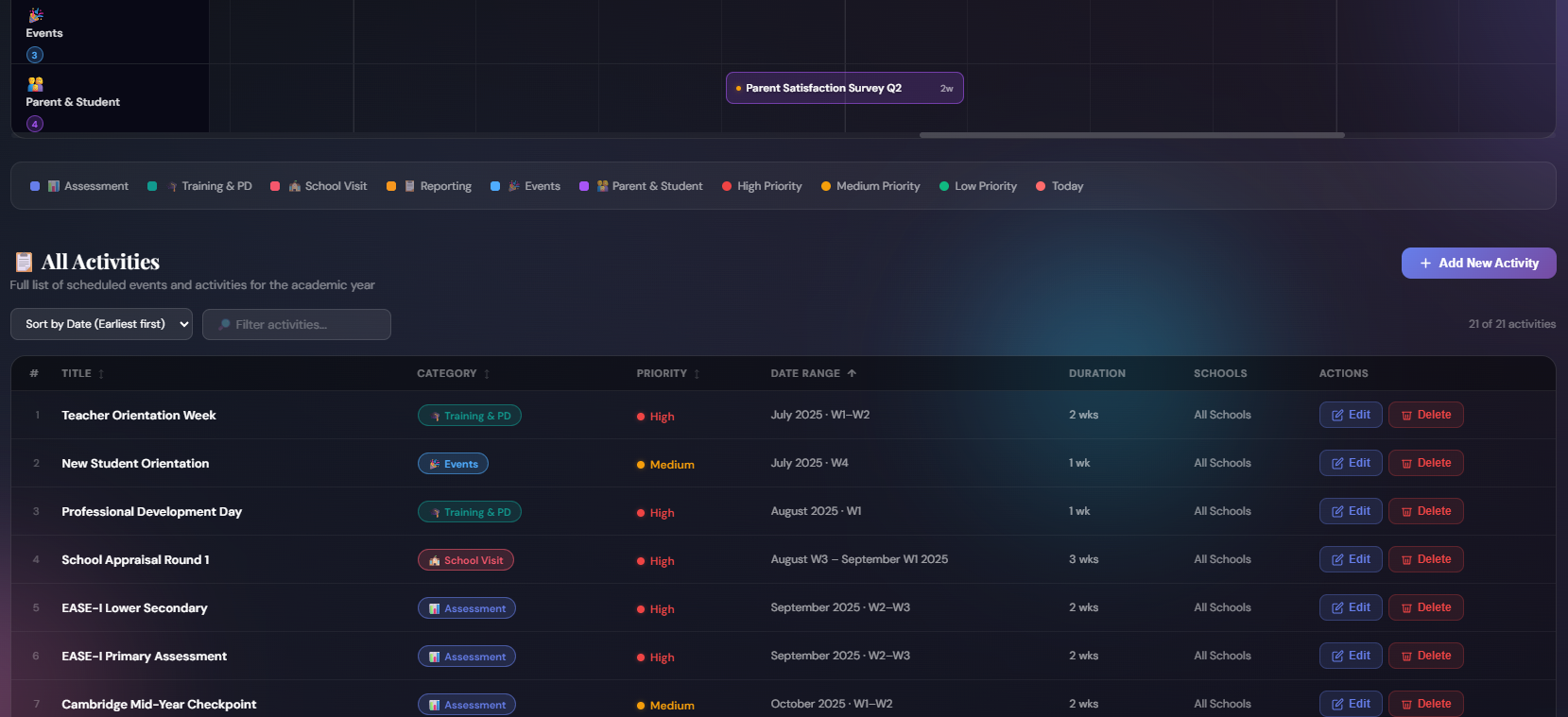Toggle Date Range column sort order

pyautogui.click(x=814, y=373)
